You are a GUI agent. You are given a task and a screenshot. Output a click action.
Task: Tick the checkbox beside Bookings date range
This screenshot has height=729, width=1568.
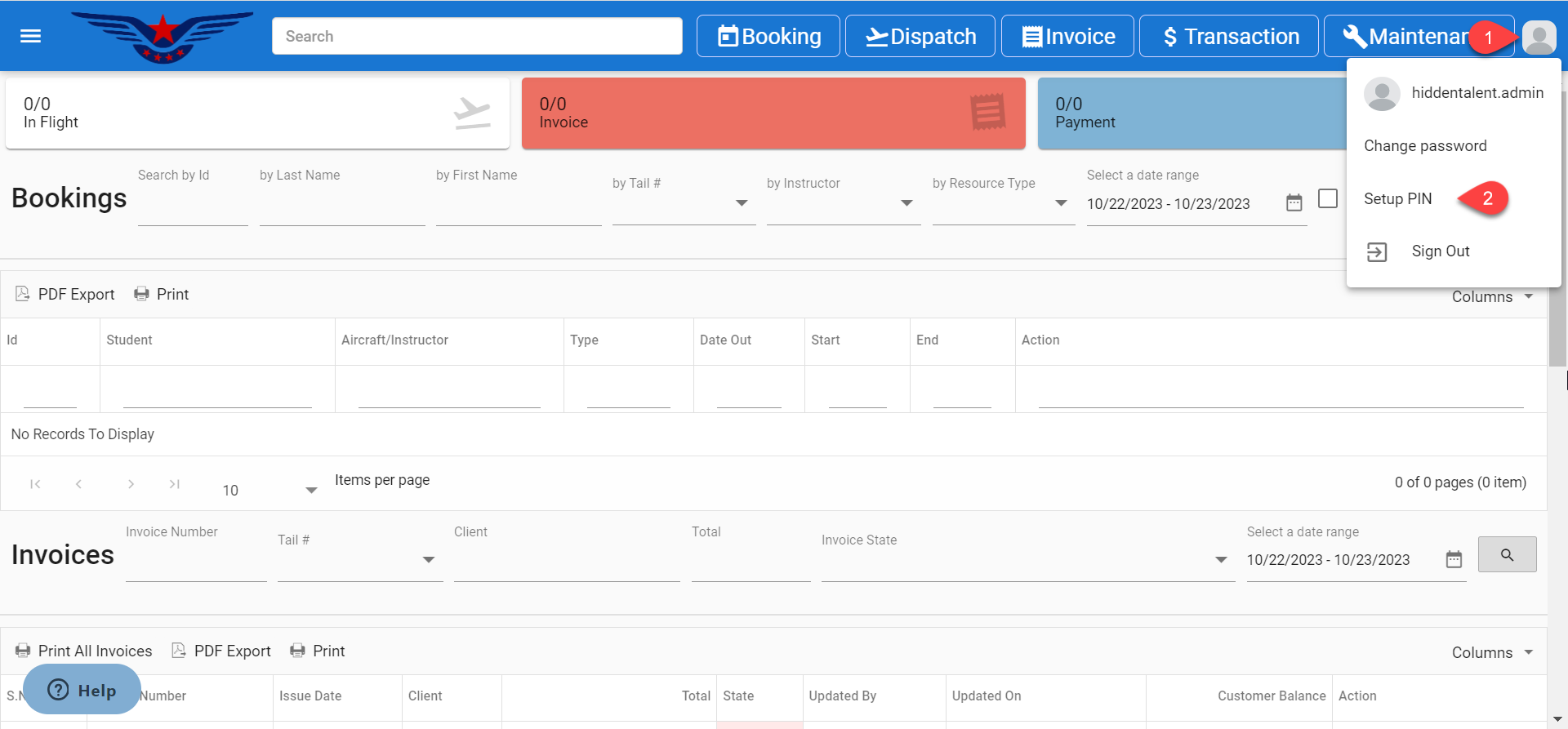(1328, 198)
